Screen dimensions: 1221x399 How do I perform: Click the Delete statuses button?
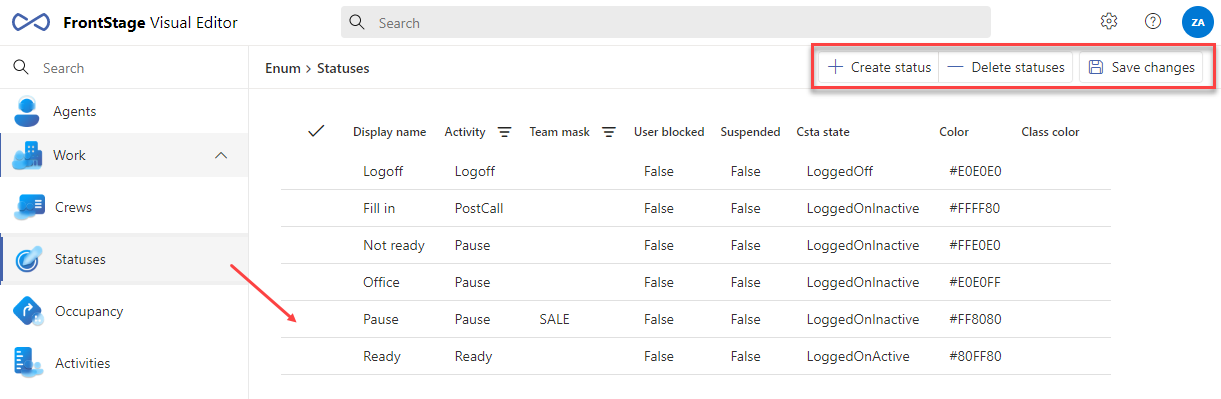[1005, 68]
